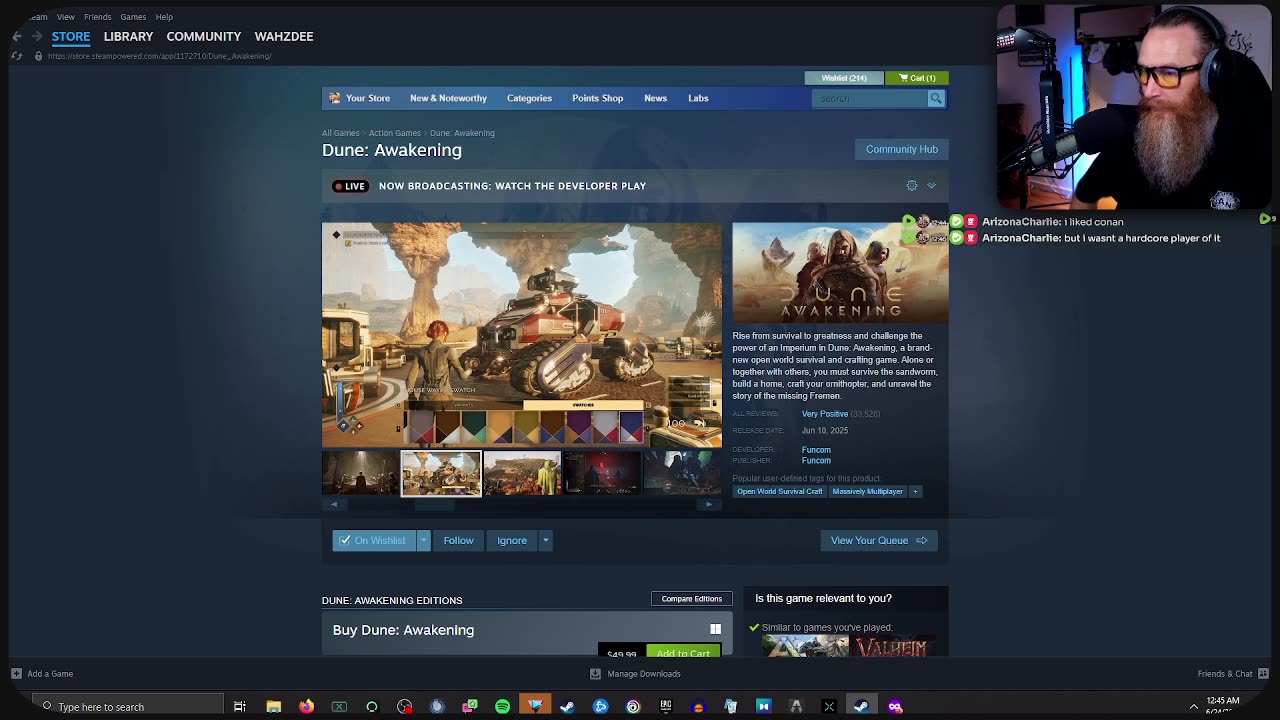The width and height of the screenshot is (1280, 720).
Task: Expand more tags with the plus button
Action: [915, 492]
